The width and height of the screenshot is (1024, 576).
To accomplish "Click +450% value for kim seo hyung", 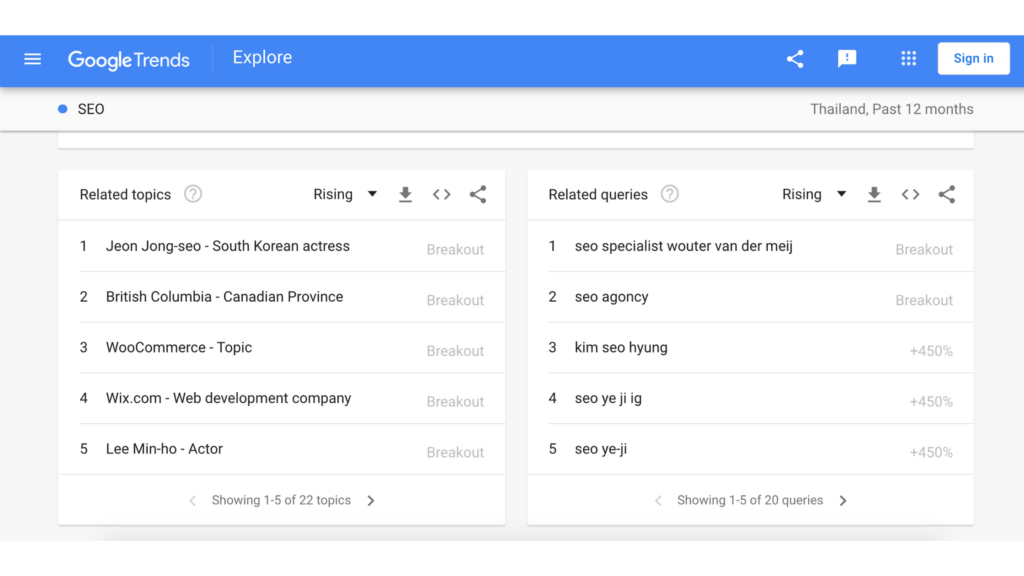I will tap(931, 351).
